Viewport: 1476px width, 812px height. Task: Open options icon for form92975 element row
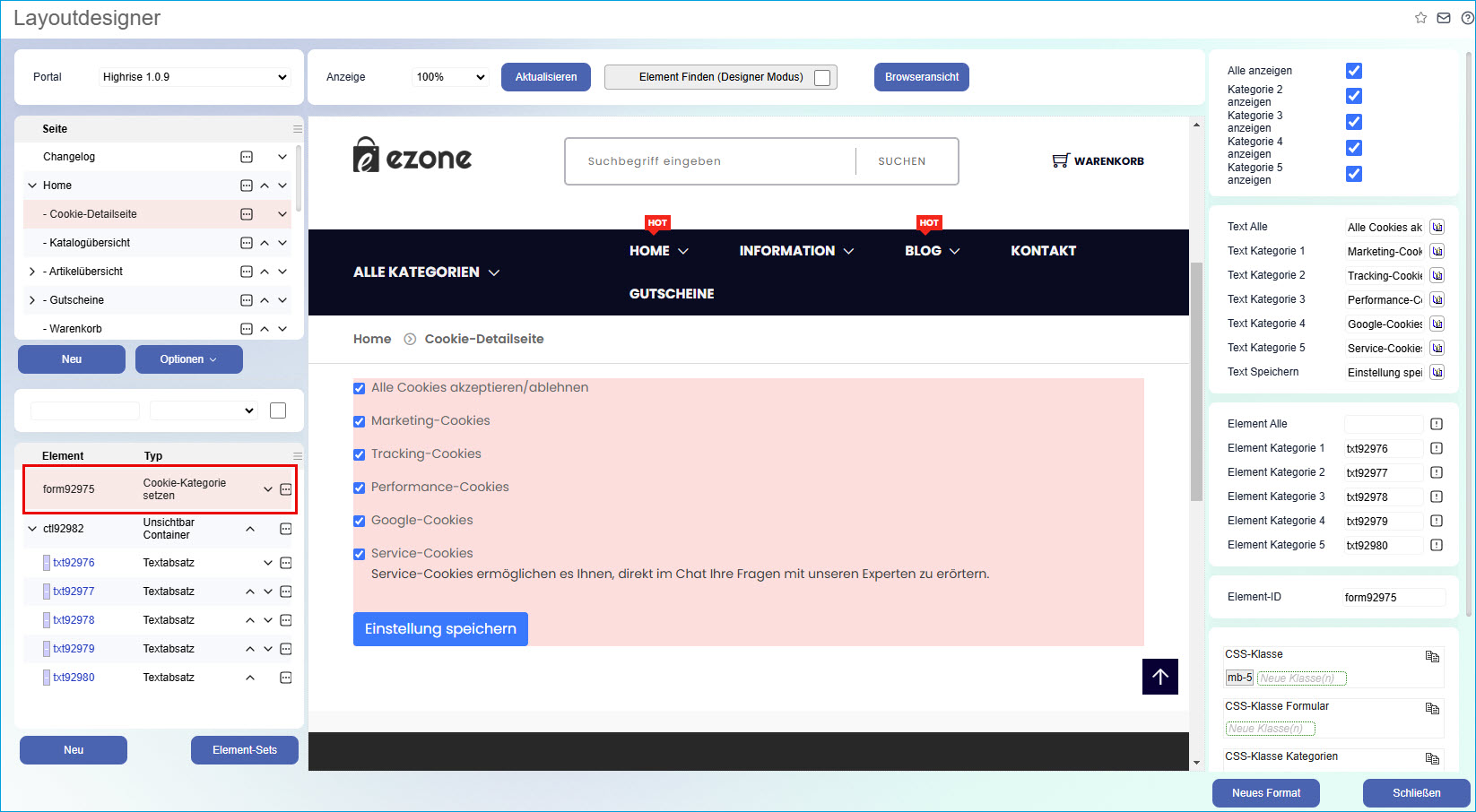pos(286,489)
